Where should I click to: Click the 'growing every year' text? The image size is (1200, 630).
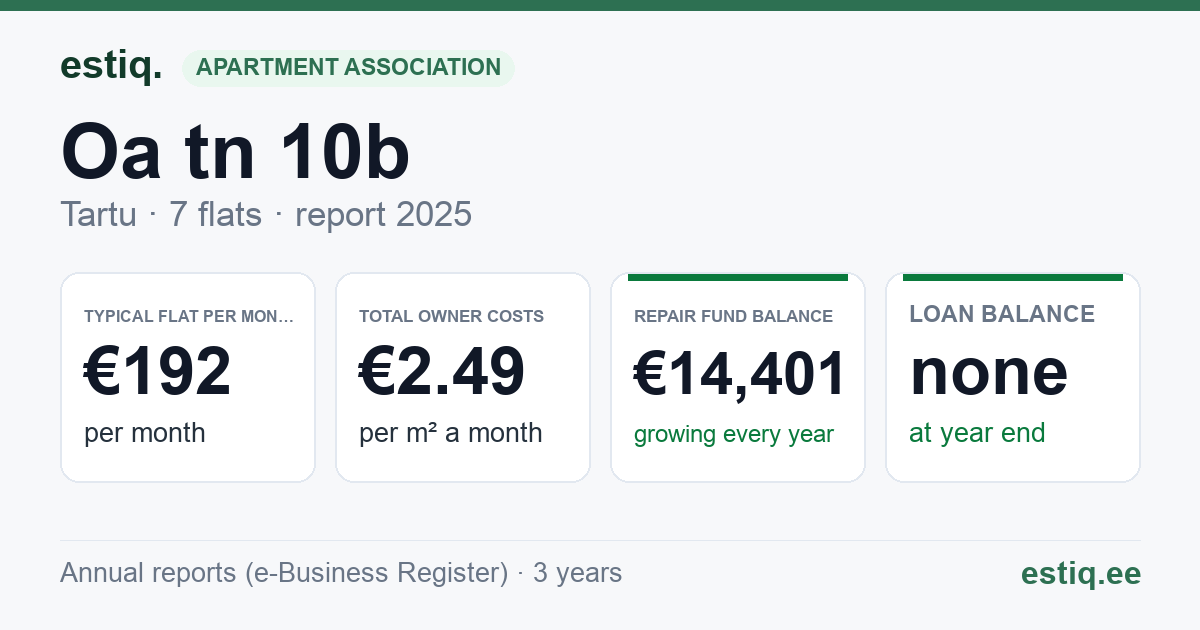[734, 435]
